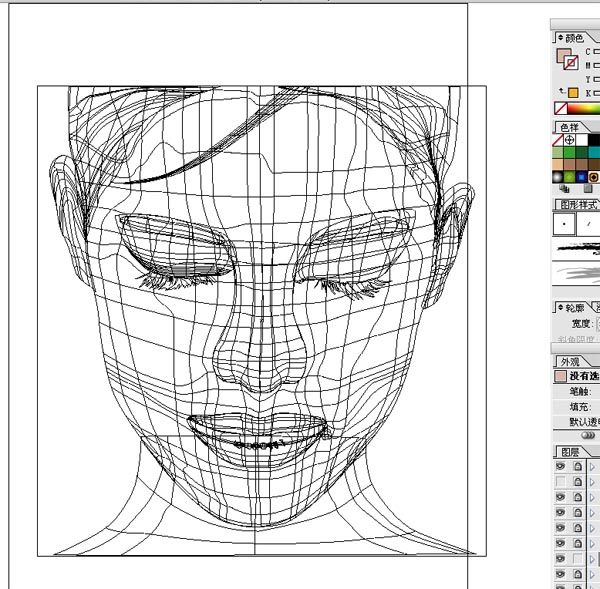Image resolution: width=600 pixels, height=589 pixels.
Task: Expand the first layer's disclosure triangle
Action: [x=593, y=467]
